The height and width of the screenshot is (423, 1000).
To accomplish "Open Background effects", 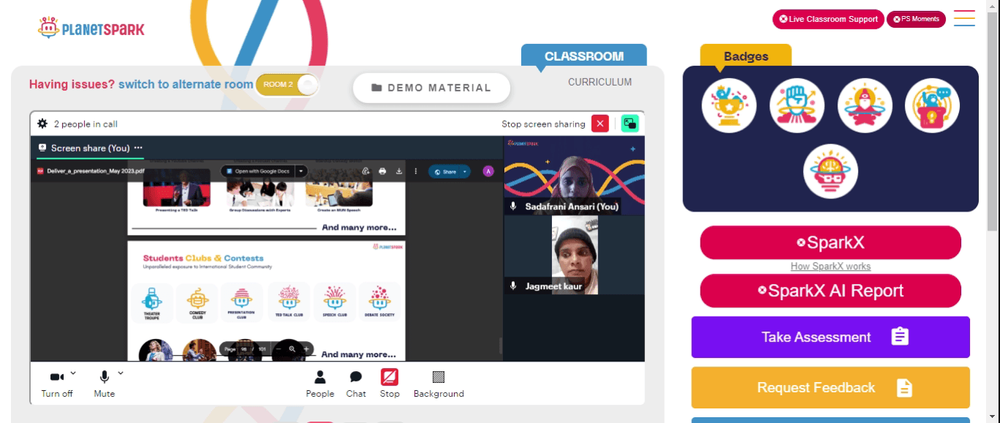I will point(439,385).
